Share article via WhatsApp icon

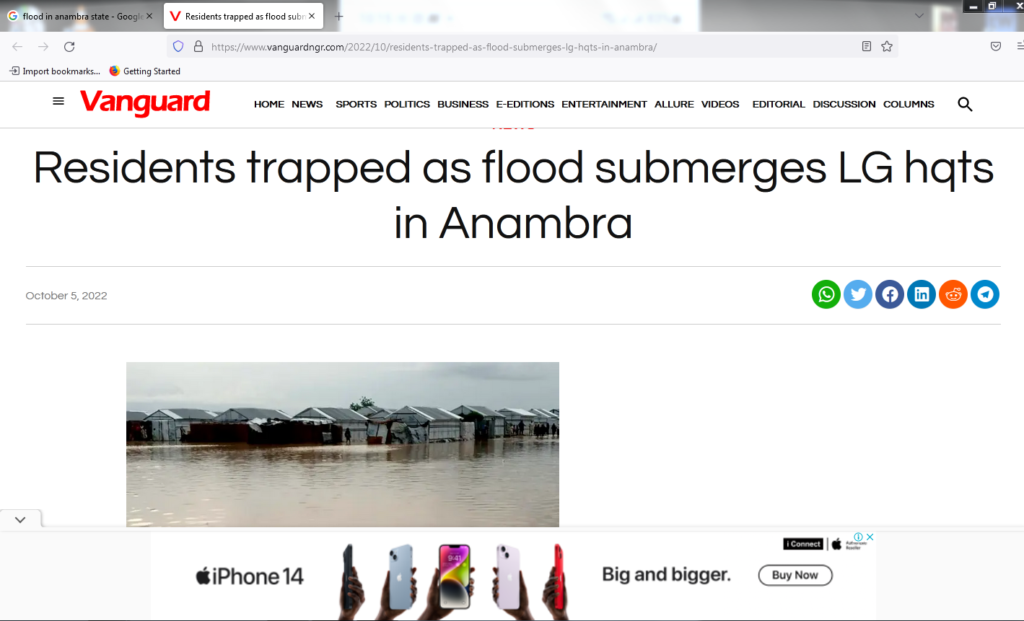pyautogui.click(x=825, y=295)
